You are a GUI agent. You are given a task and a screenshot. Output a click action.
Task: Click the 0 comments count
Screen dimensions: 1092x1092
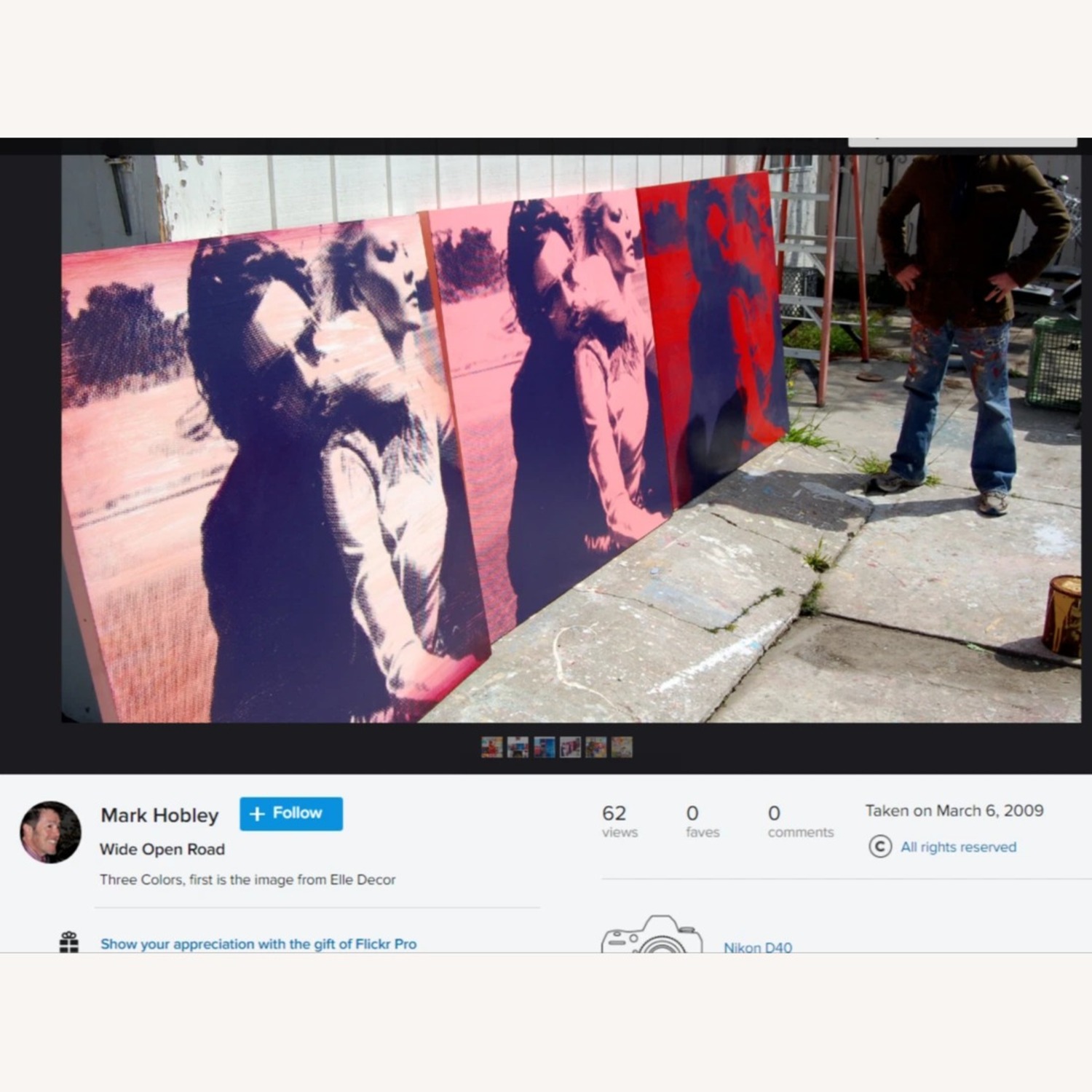click(799, 820)
